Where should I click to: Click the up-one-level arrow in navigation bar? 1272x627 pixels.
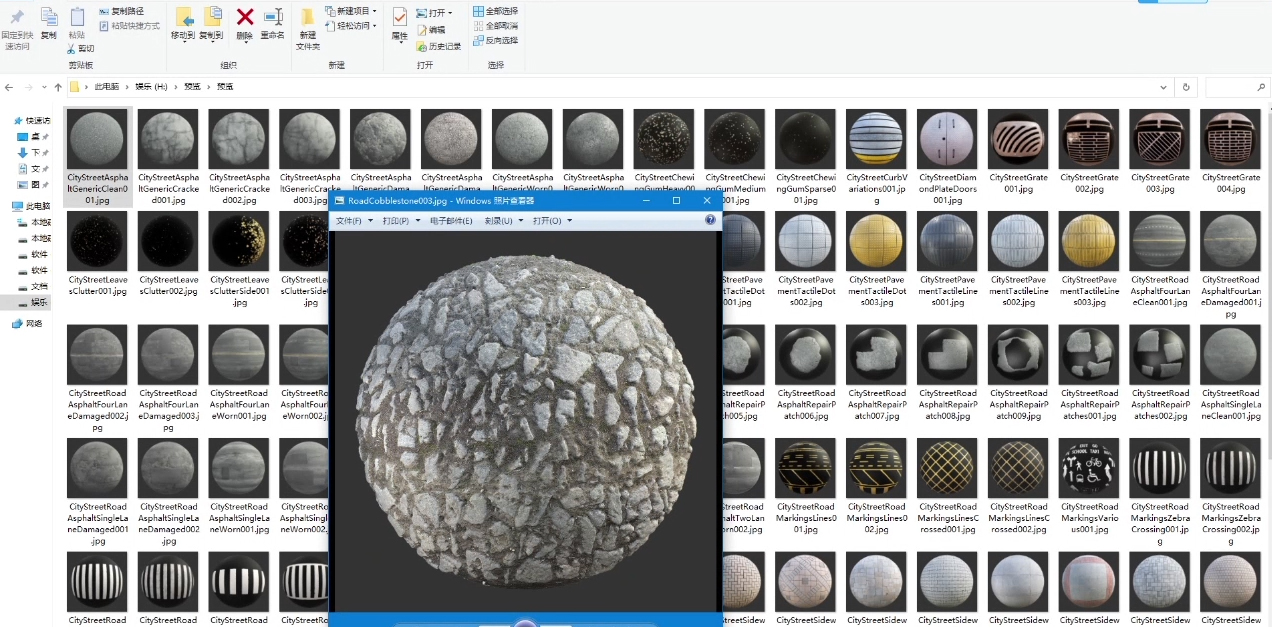click(x=58, y=87)
